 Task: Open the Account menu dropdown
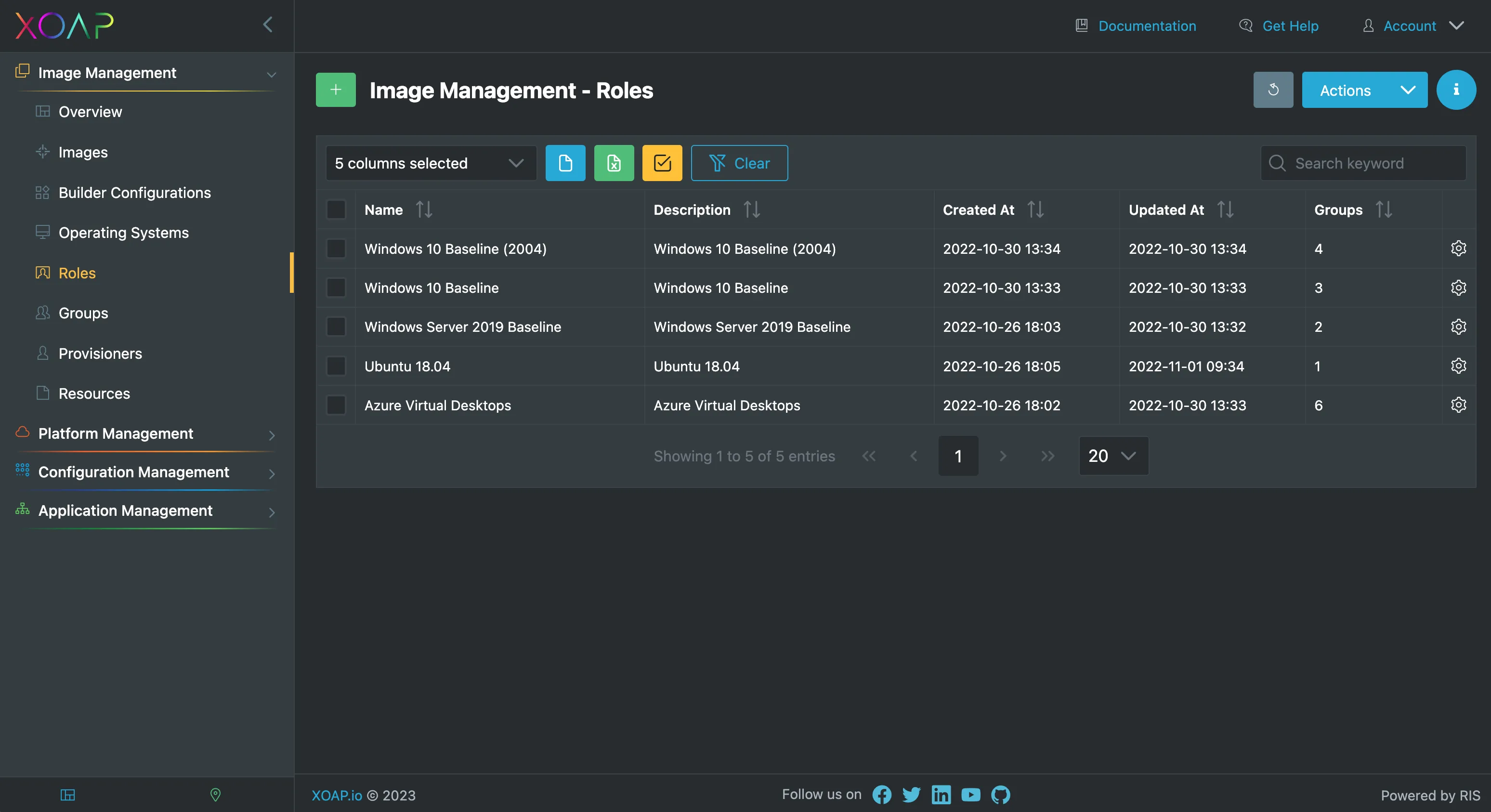click(x=1413, y=26)
